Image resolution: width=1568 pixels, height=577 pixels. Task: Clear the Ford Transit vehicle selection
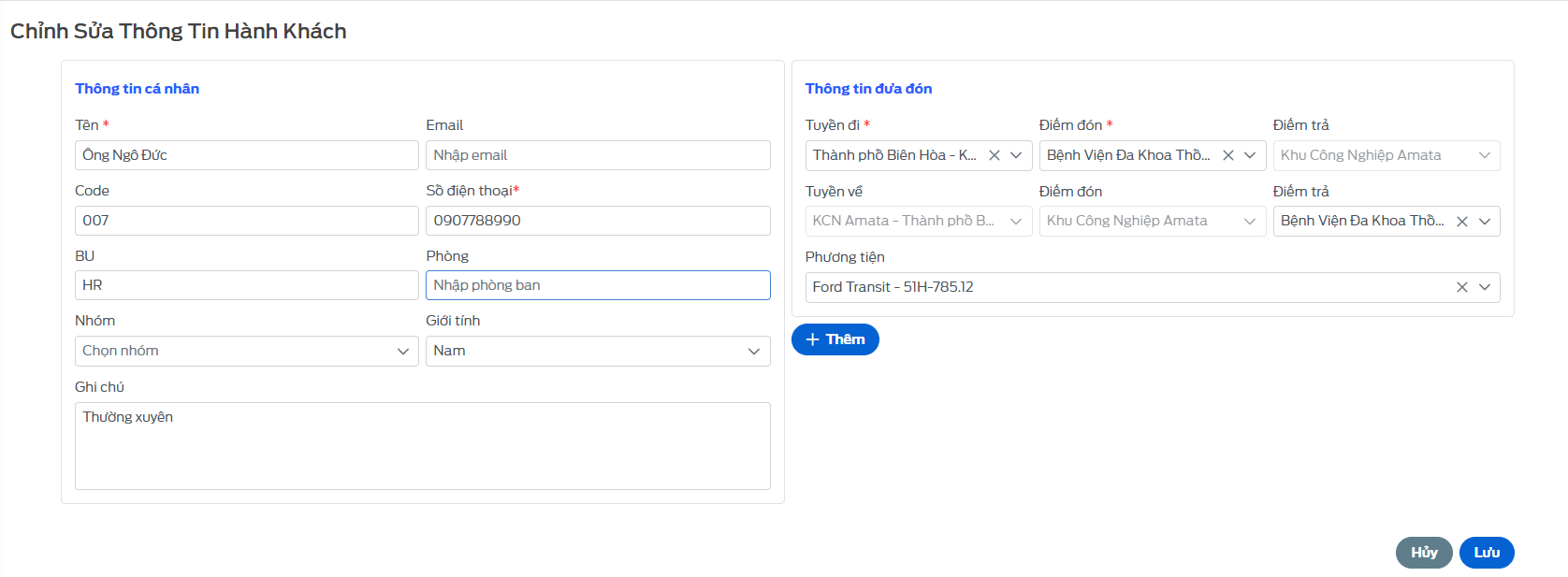(1462, 287)
